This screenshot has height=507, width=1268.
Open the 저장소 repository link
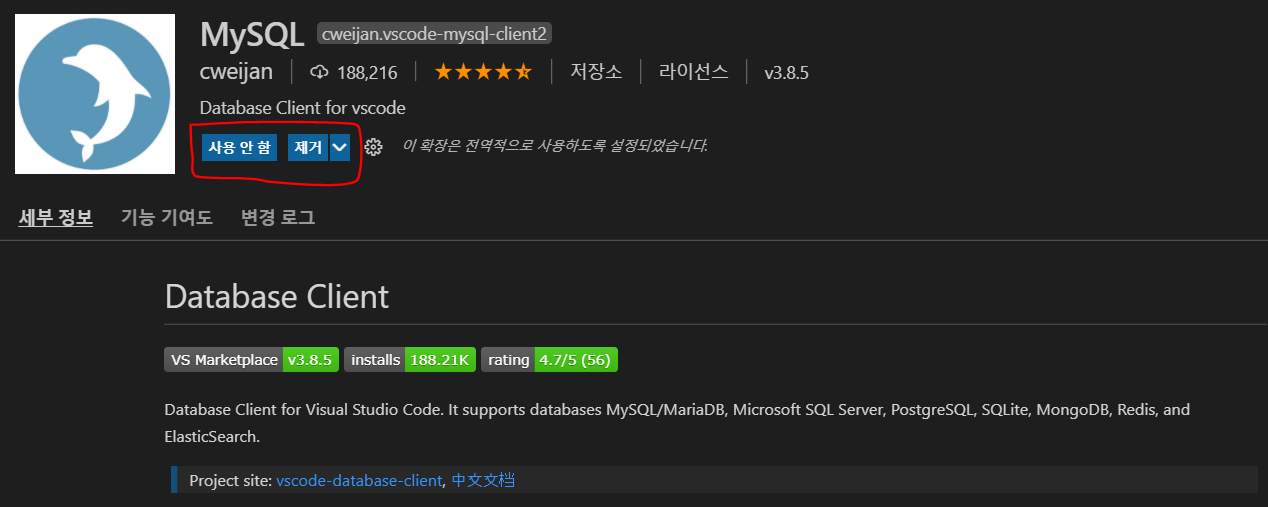(596, 72)
